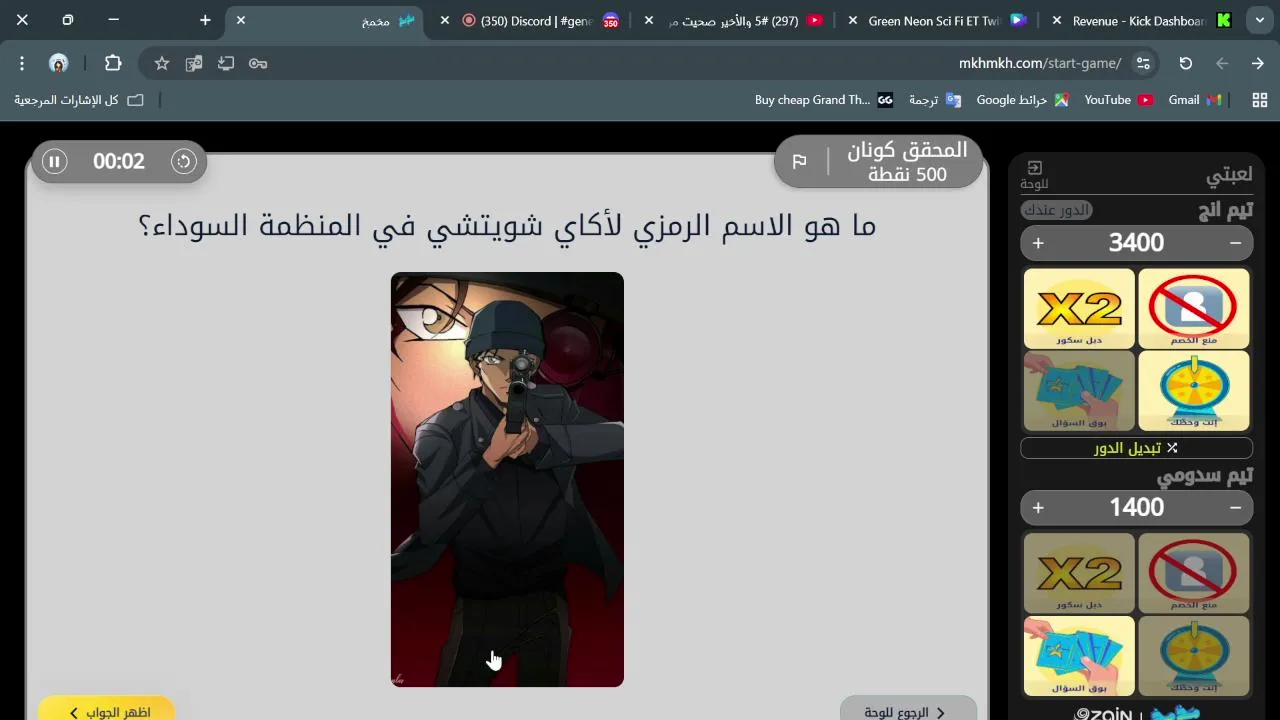Click the flag icon beside المحقق كونان

click(x=800, y=162)
